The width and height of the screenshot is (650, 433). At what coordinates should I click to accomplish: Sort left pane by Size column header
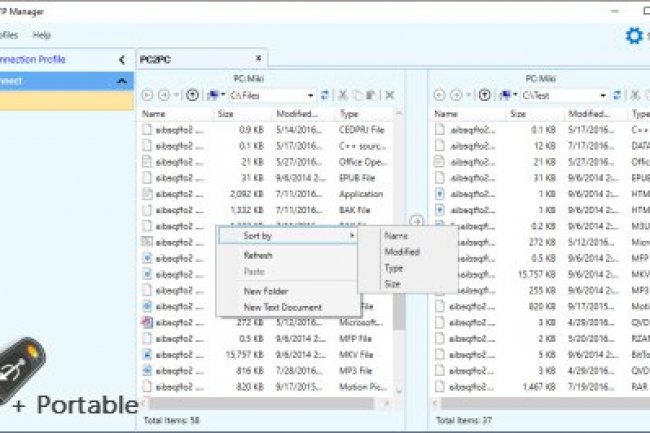pyautogui.click(x=226, y=114)
